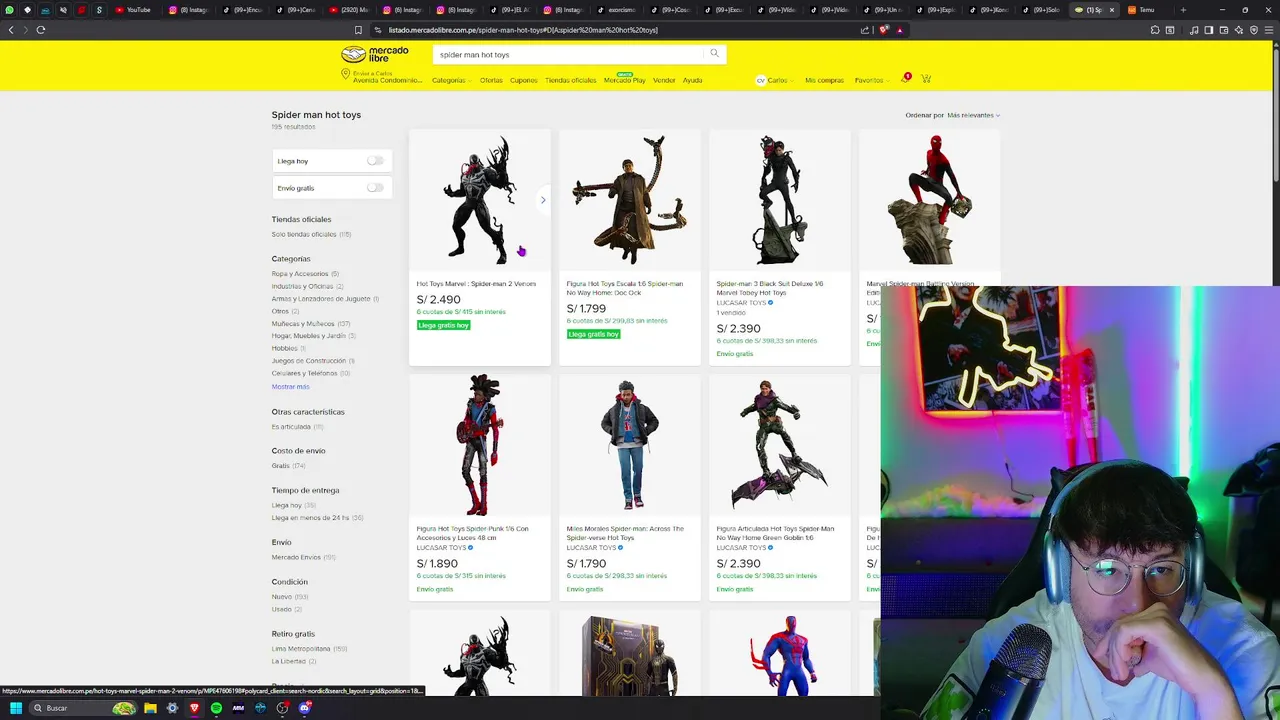Open Spotify from taskbar

[x=216, y=708]
